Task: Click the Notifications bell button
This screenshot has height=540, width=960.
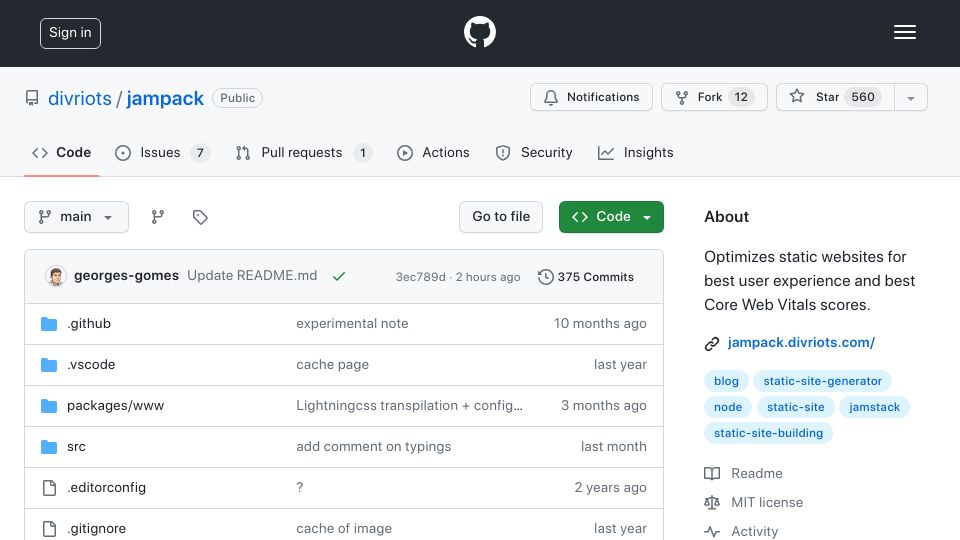Action: [591, 97]
